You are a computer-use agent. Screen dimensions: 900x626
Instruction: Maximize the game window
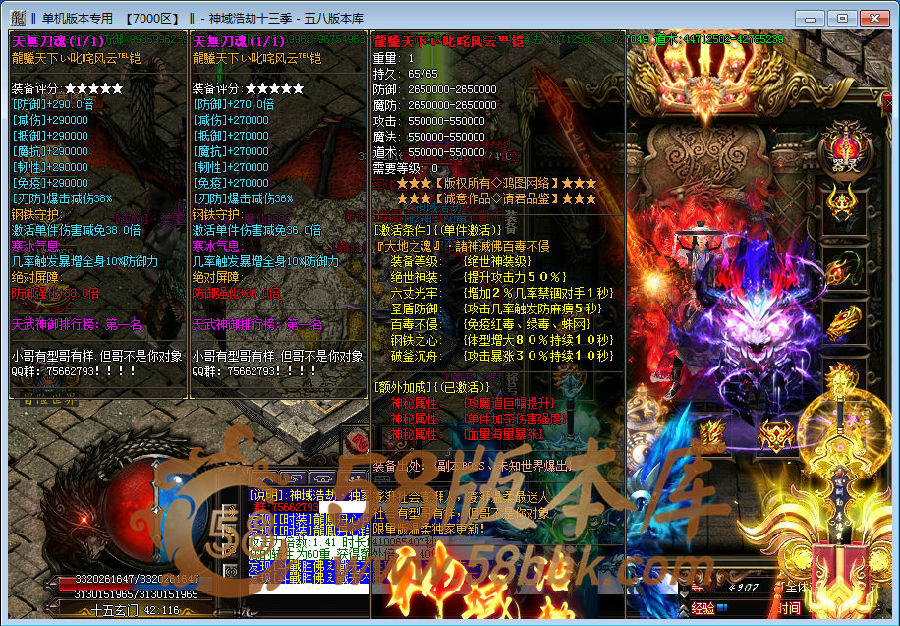[x=842, y=19]
